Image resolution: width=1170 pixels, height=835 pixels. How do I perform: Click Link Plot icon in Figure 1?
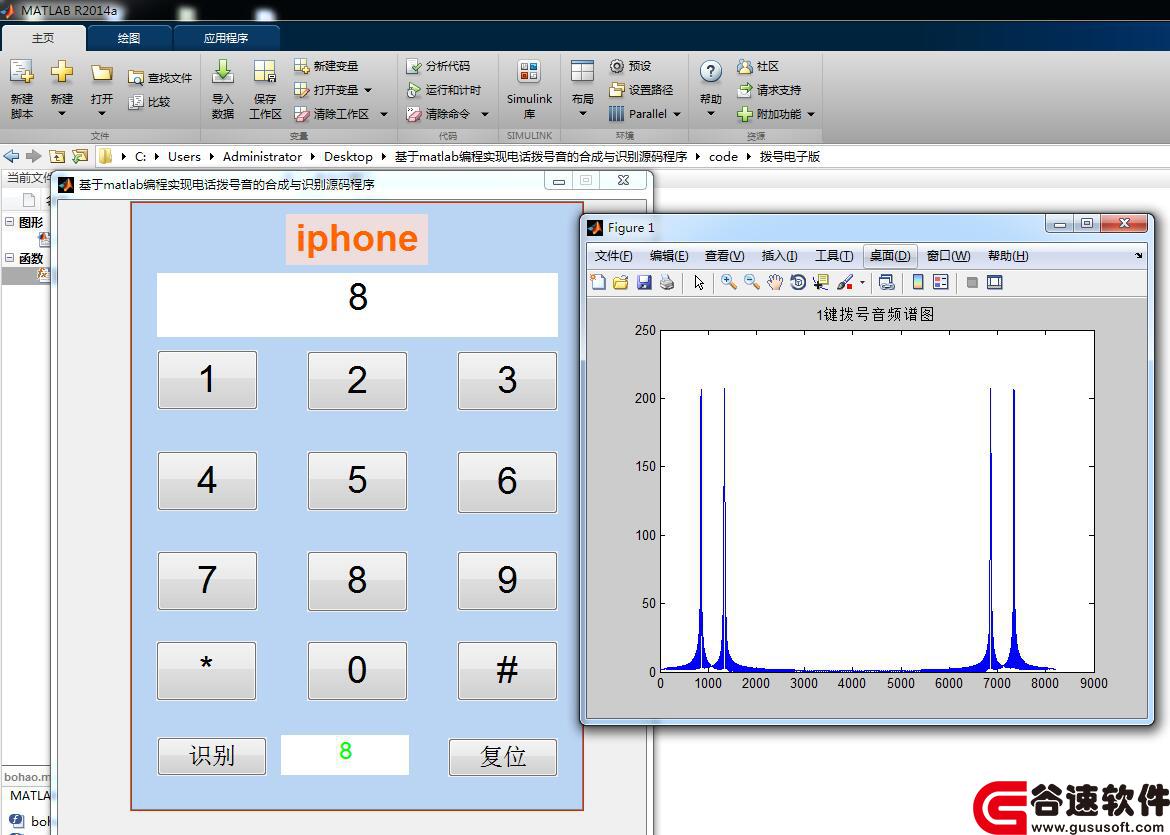(x=886, y=282)
